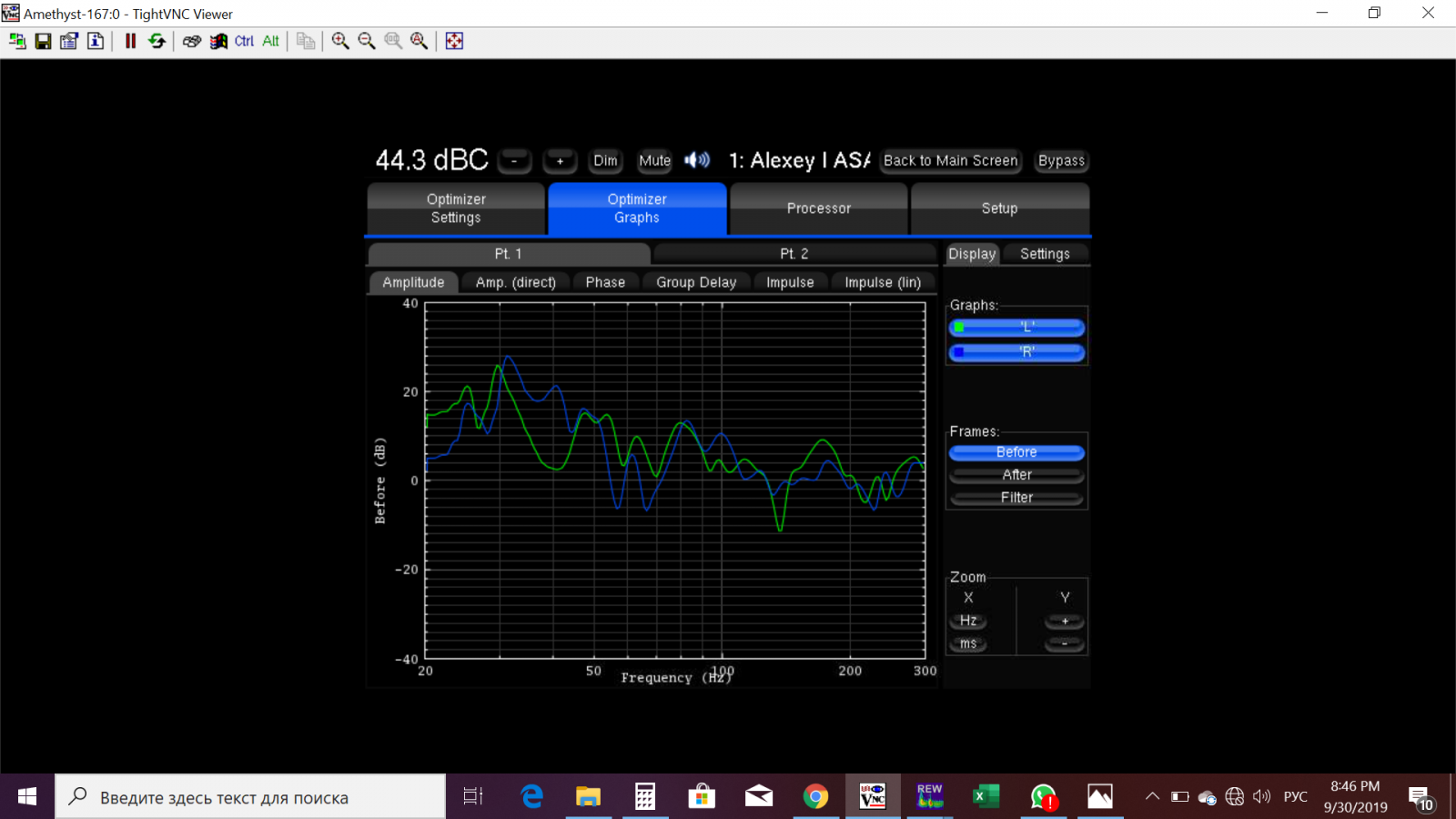
Task: Show hidden system tray icons
Action: point(1152,797)
